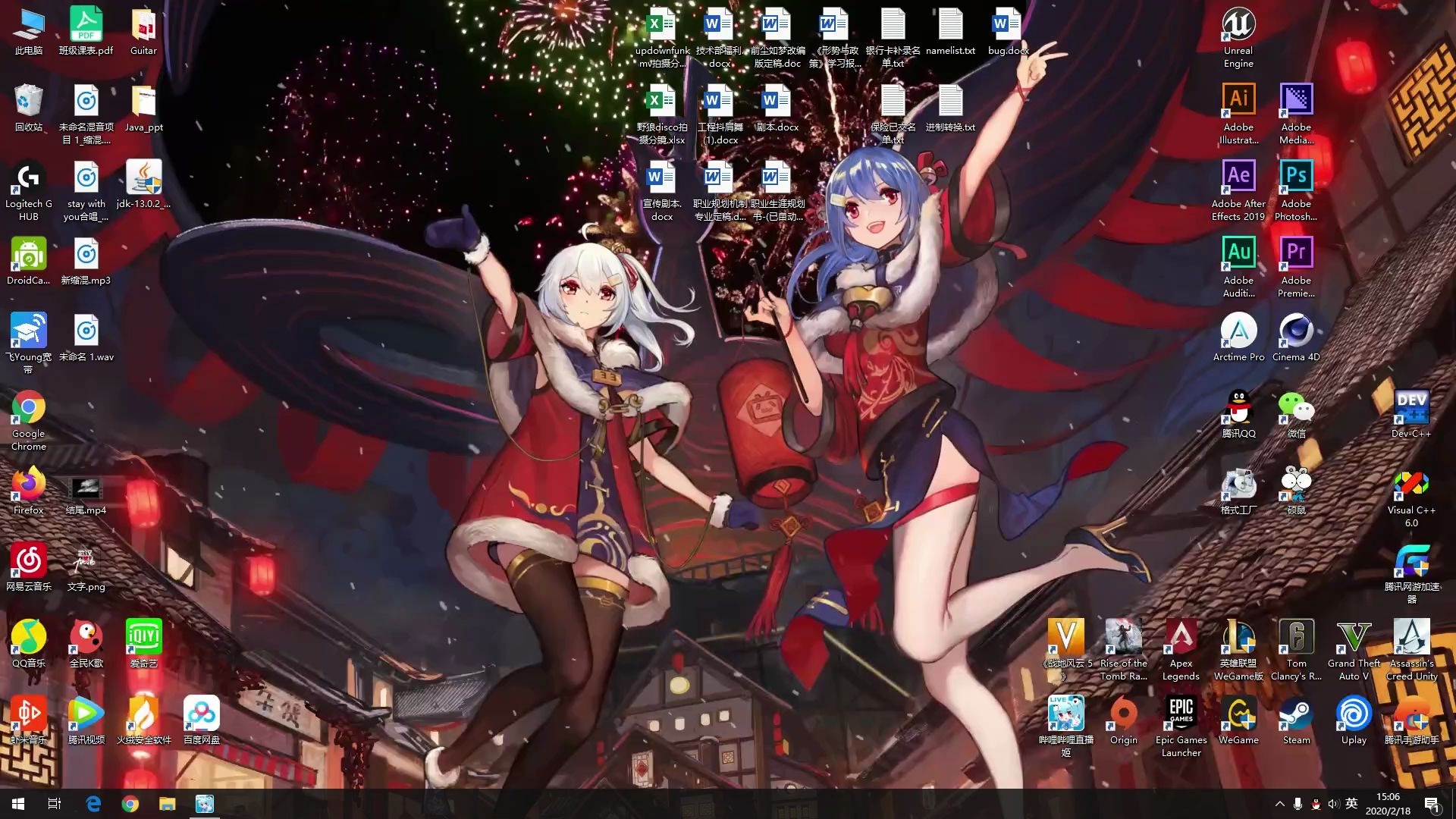Open the Windows Start menu button
The image size is (1456, 819).
tap(18, 804)
